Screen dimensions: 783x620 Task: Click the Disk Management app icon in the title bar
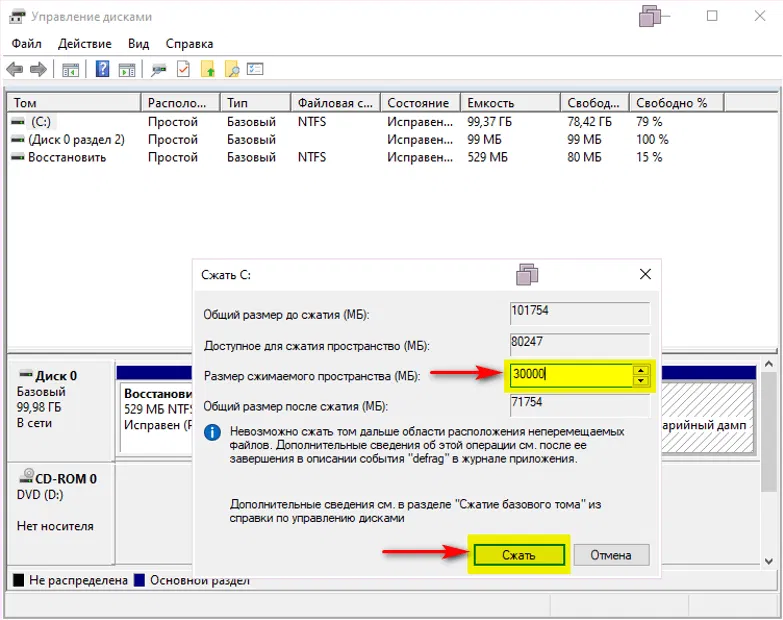pyautogui.click(x=17, y=17)
